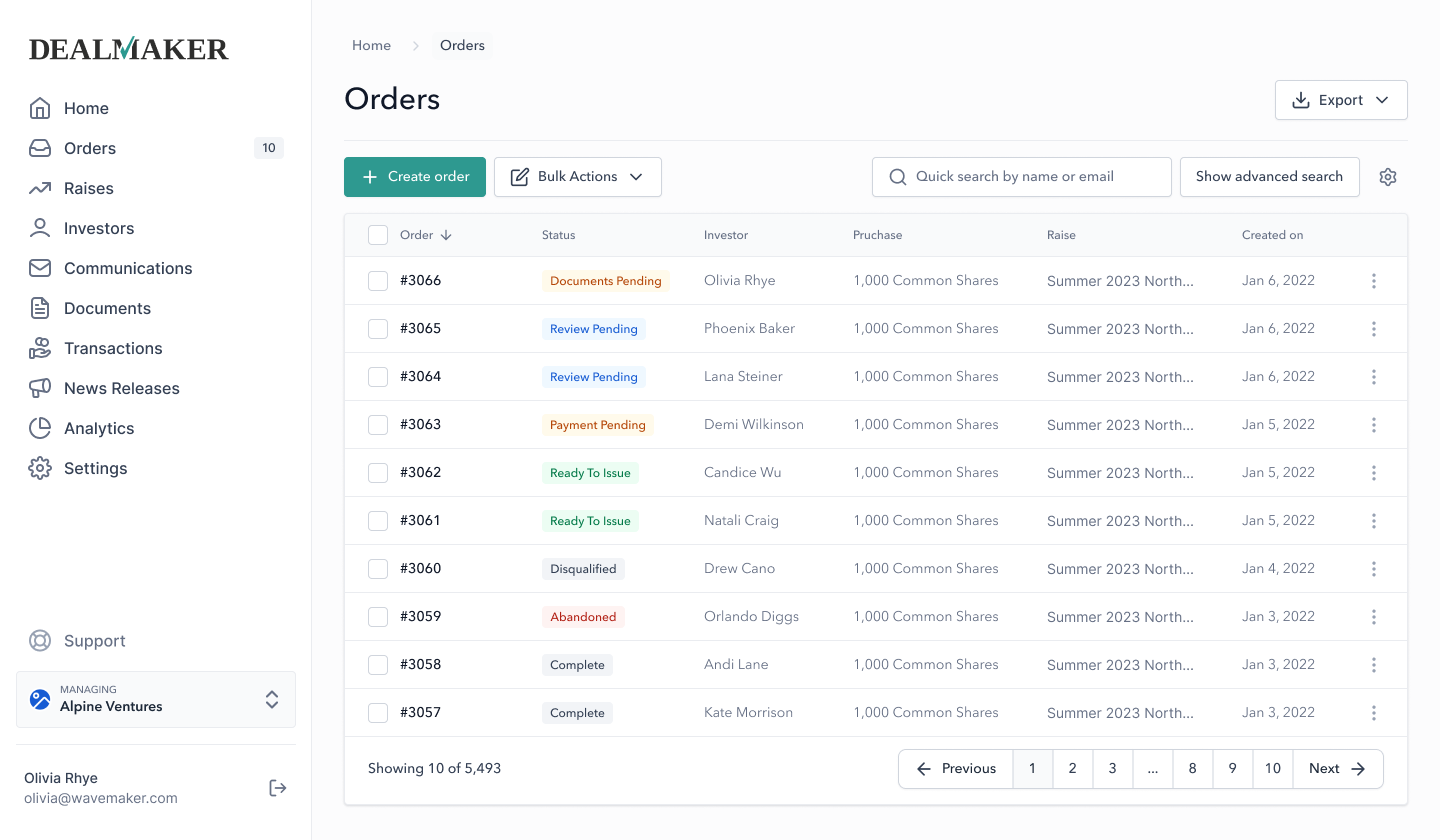
Task: Click the quick search input field
Action: coord(1021,176)
